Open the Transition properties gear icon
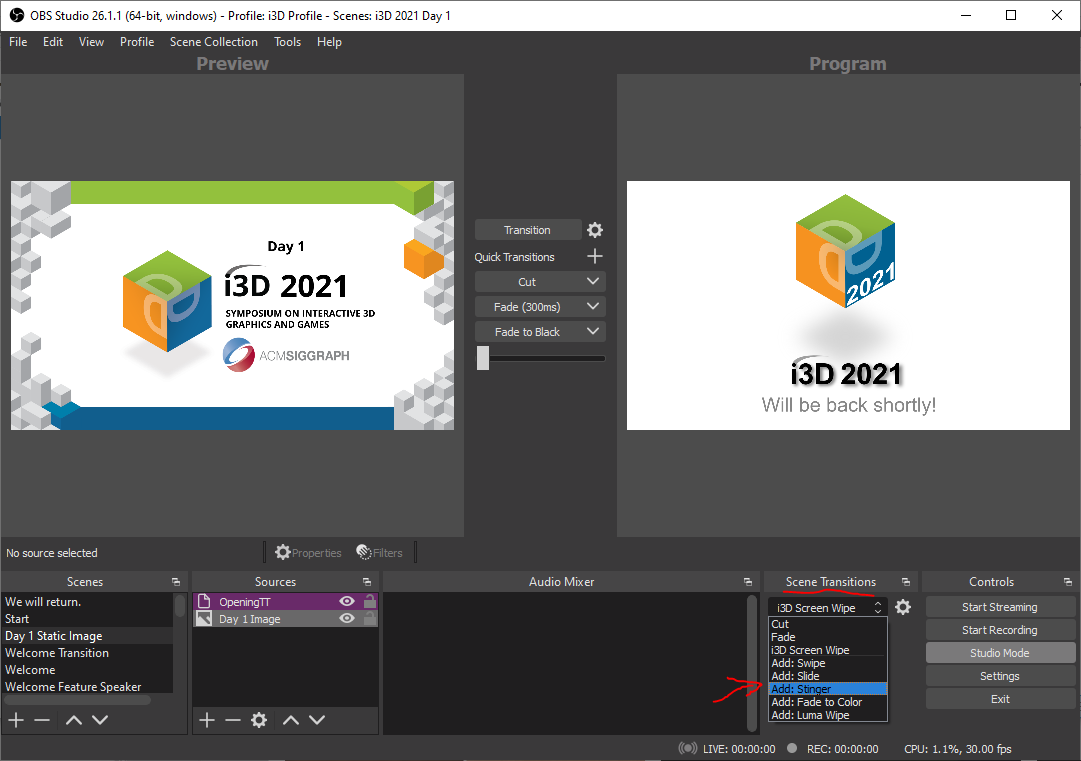This screenshot has width=1081, height=761. pyautogui.click(x=595, y=229)
